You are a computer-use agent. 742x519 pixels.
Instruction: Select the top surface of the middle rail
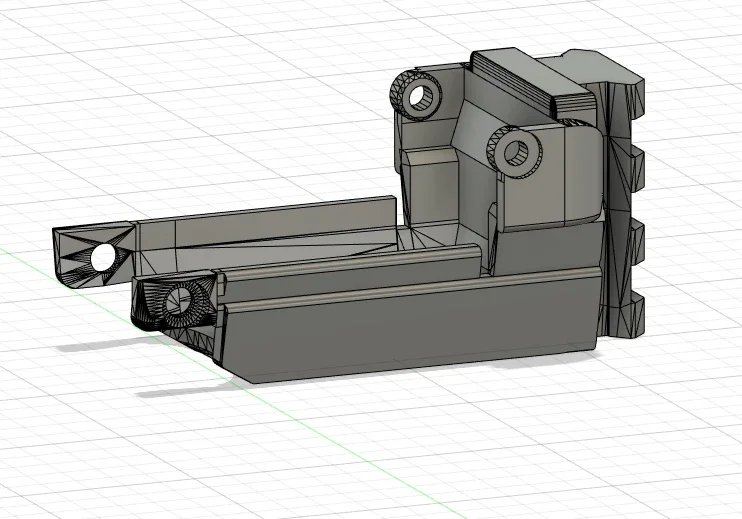pos(350,265)
